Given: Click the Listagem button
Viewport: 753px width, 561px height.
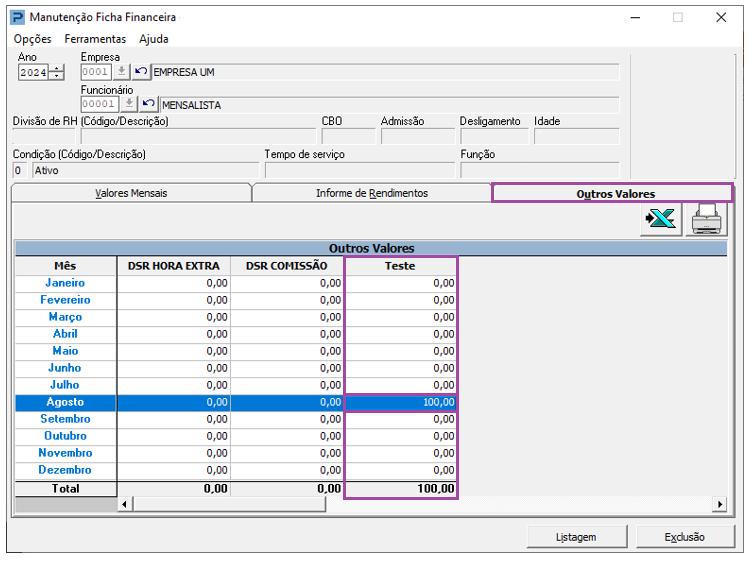Looking at the screenshot, I should pos(576,537).
